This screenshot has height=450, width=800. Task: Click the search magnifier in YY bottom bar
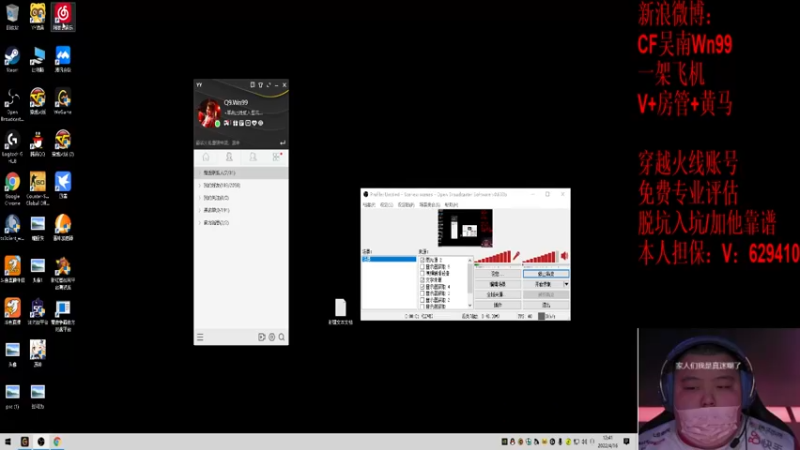[x=282, y=337]
